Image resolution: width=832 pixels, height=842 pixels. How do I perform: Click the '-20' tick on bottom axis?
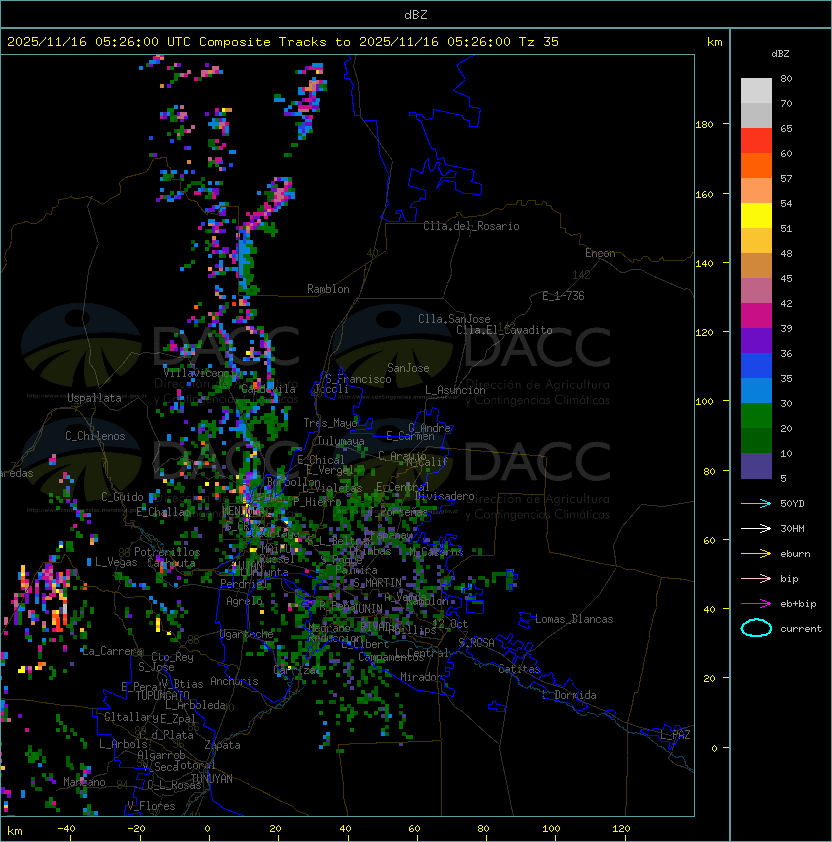coord(136,829)
